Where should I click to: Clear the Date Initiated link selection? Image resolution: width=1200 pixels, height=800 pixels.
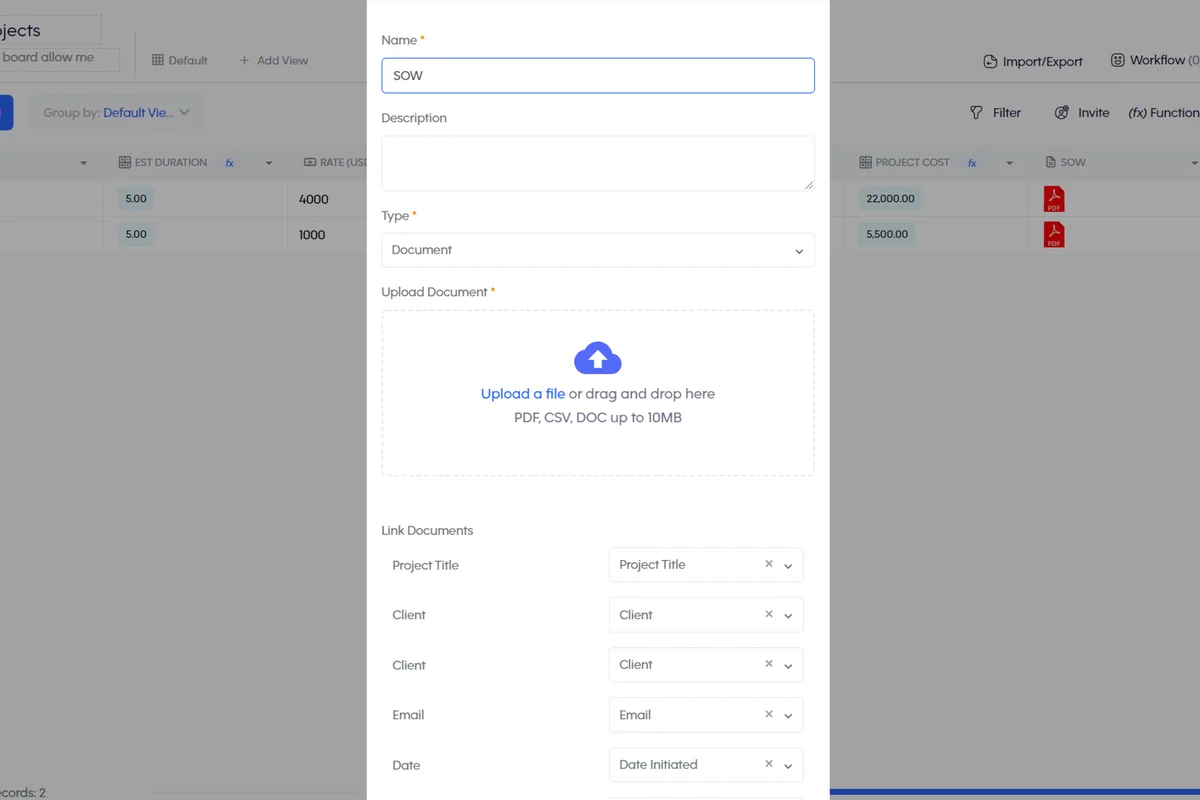pyautogui.click(x=769, y=764)
